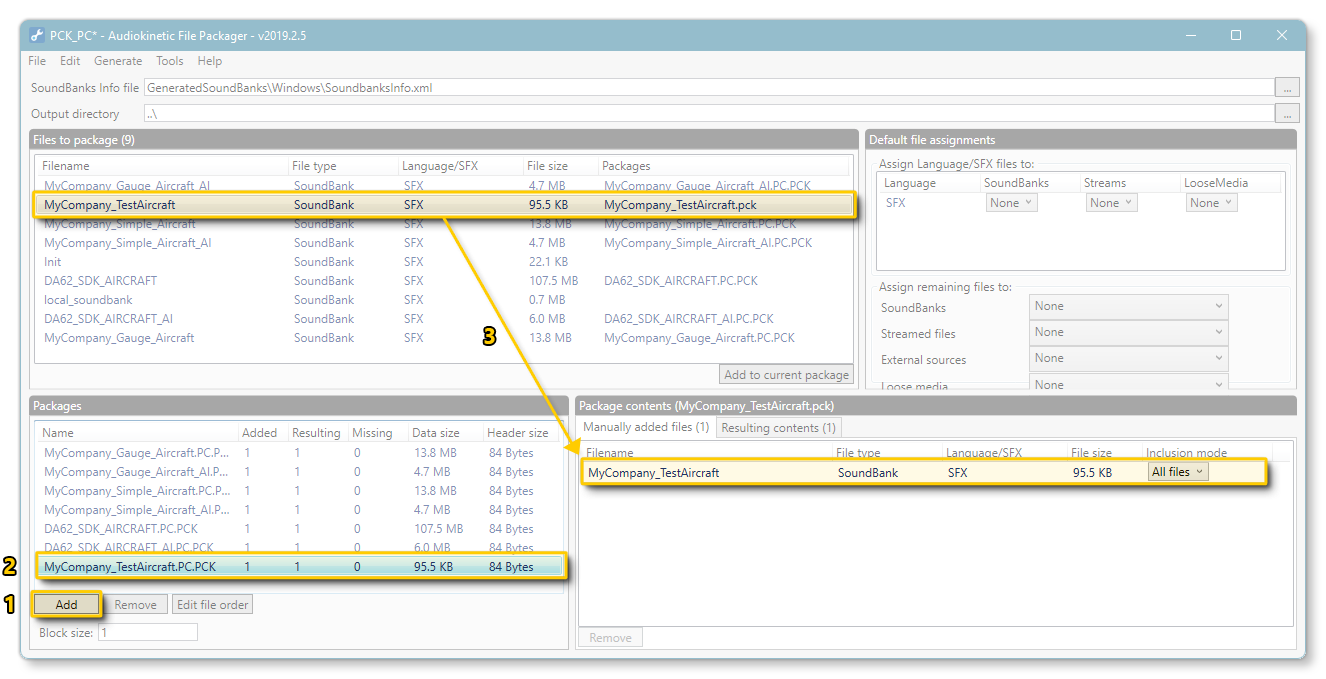Open the Tools menu

pyautogui.click(x=170, y=61)
